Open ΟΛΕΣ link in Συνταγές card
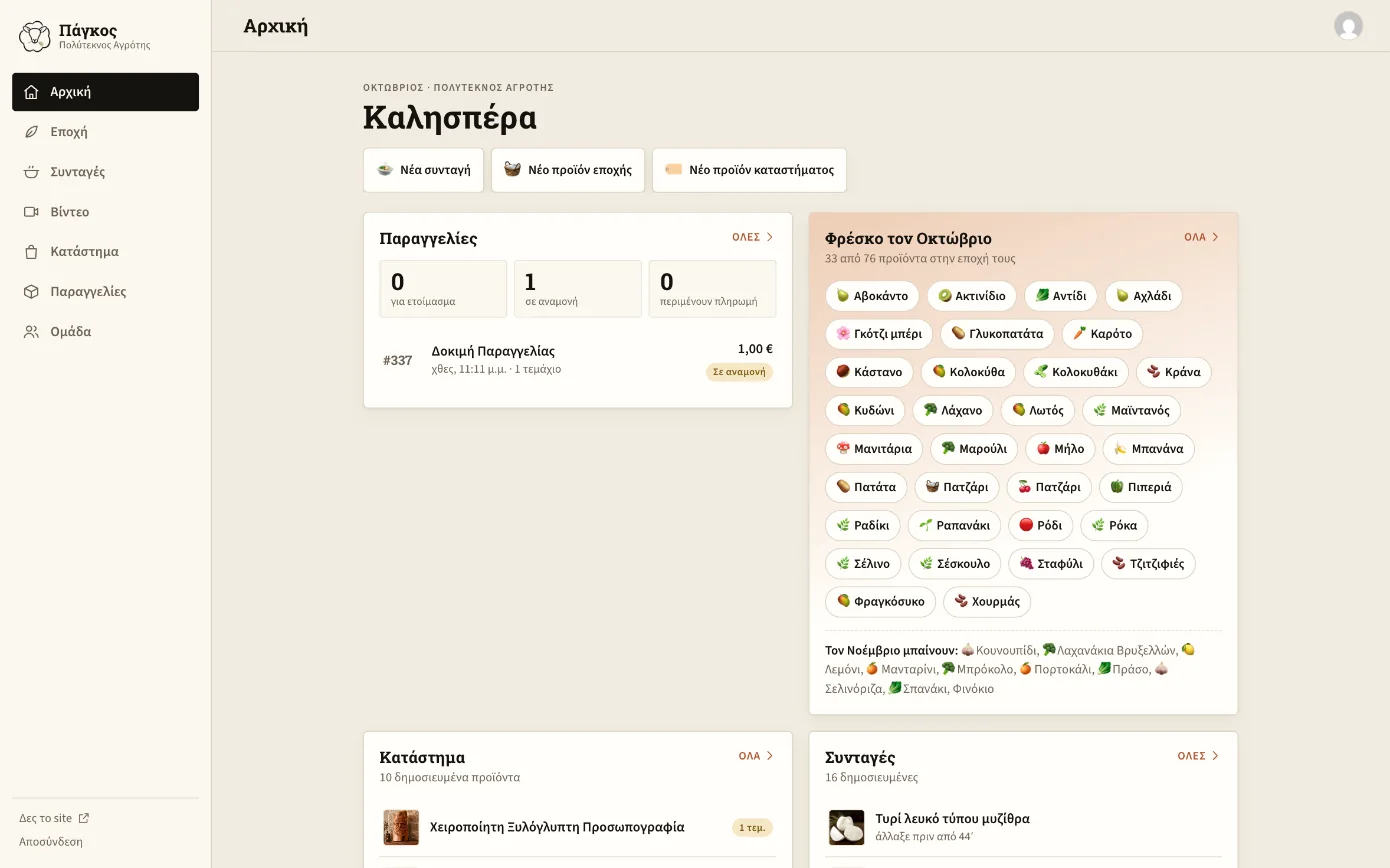Screen dimensions: 1390x868 1199,756
